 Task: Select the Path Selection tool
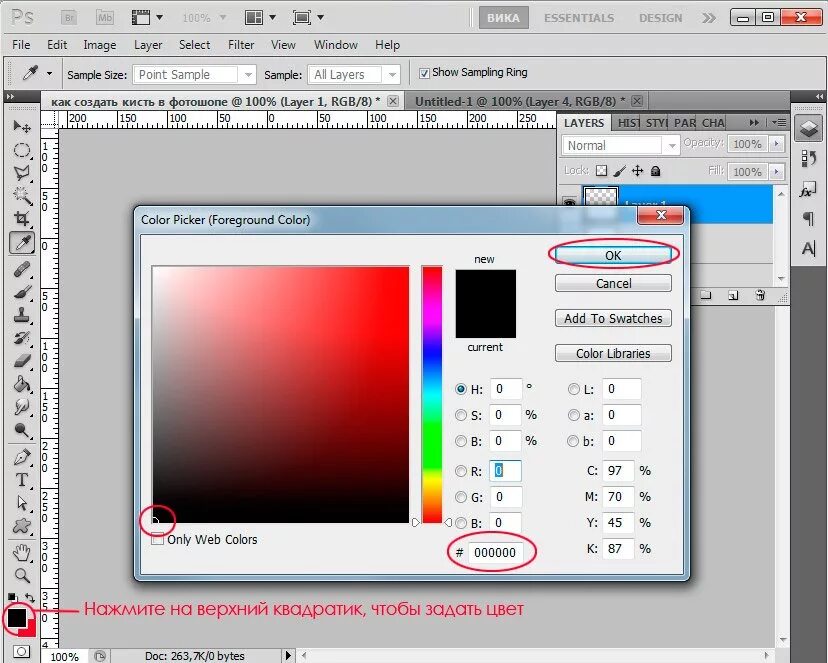click(22, 503)
